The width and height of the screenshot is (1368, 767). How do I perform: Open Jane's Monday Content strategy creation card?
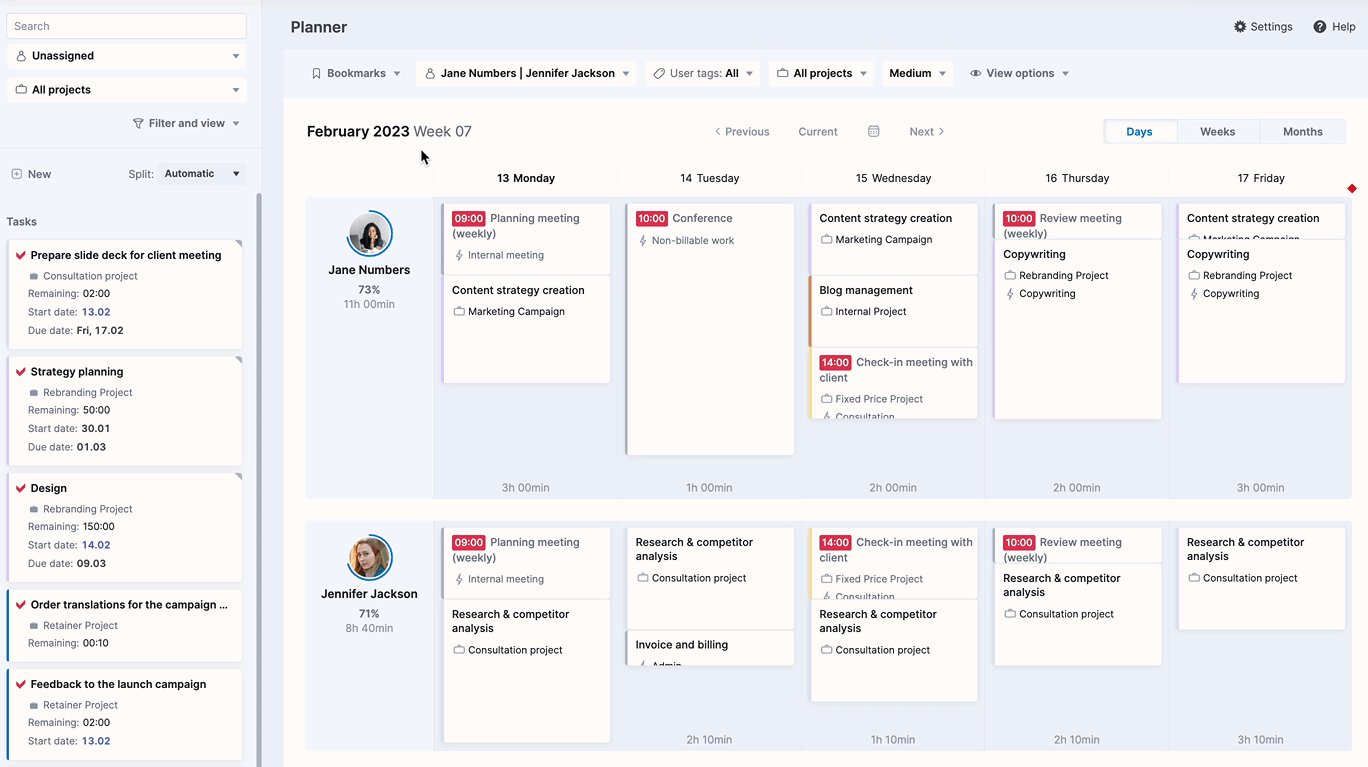tap(526, 330)
